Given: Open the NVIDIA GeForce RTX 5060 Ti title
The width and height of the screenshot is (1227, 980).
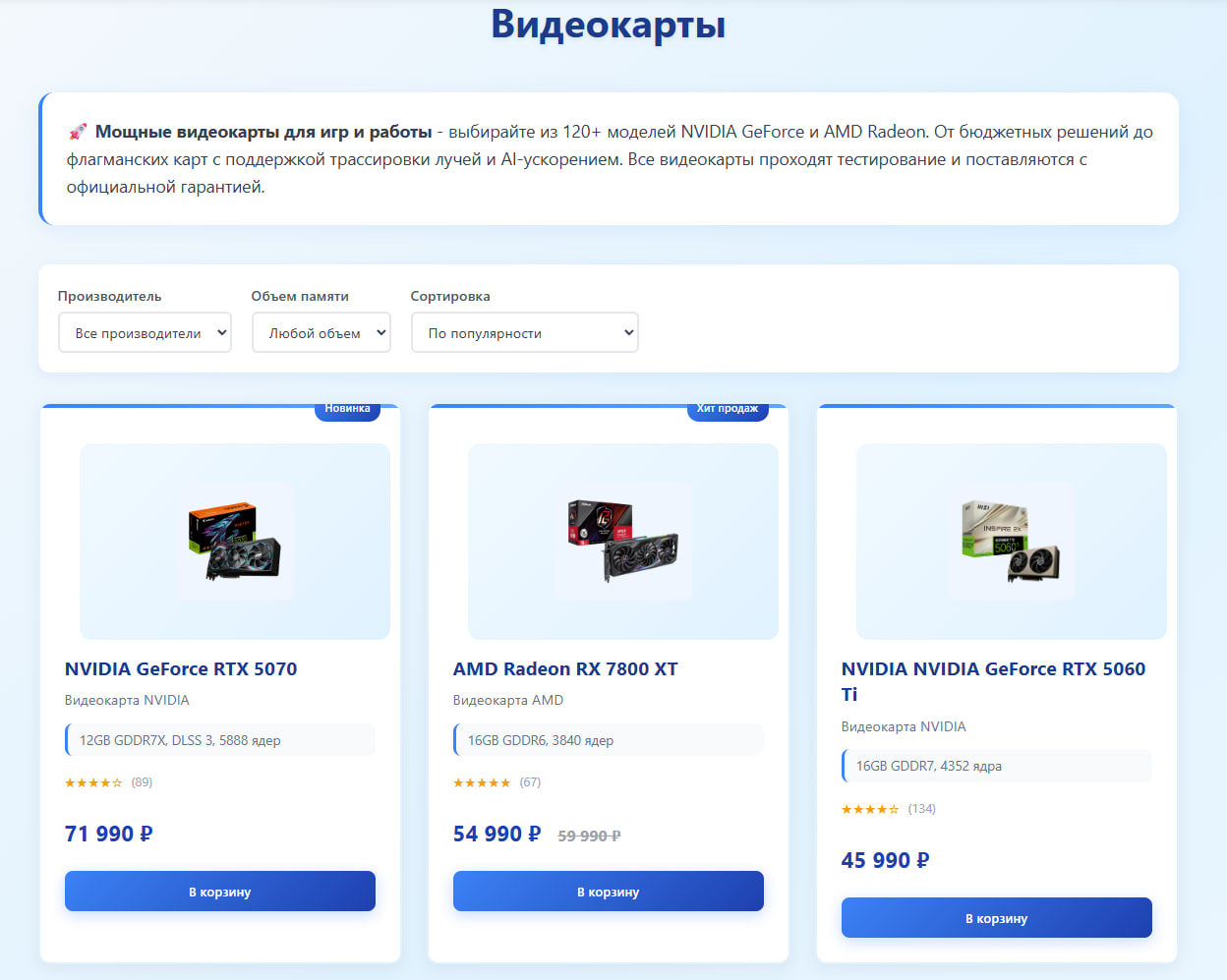Looking at the screenshot, I should (994, 682).
